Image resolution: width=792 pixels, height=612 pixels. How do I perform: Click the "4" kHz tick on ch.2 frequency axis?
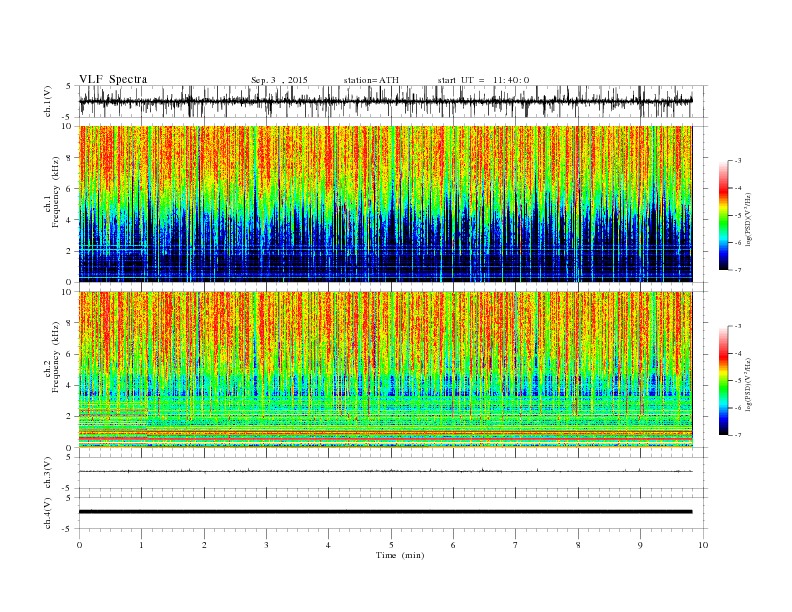(x=69, y=385)
